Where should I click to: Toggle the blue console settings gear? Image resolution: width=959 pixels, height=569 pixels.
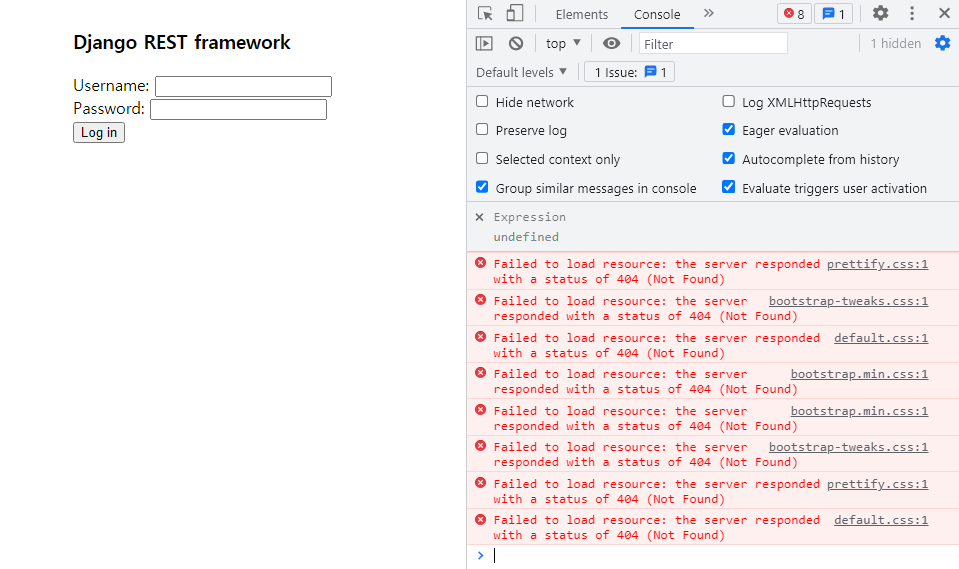pos(942,43)
